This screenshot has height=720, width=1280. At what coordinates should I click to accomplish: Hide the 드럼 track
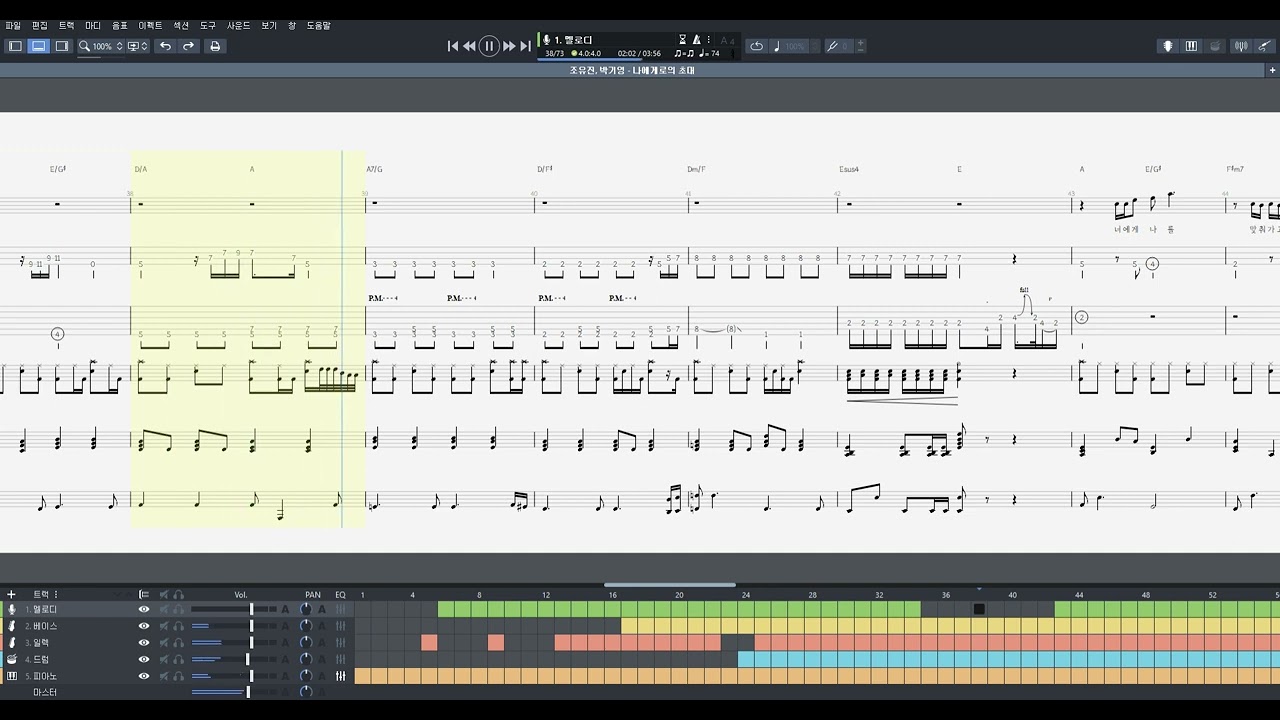tap(144, 660)
